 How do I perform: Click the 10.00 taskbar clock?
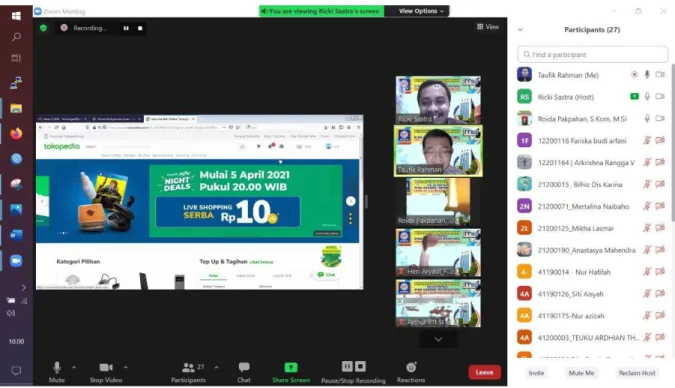click(x=16, y=341)
